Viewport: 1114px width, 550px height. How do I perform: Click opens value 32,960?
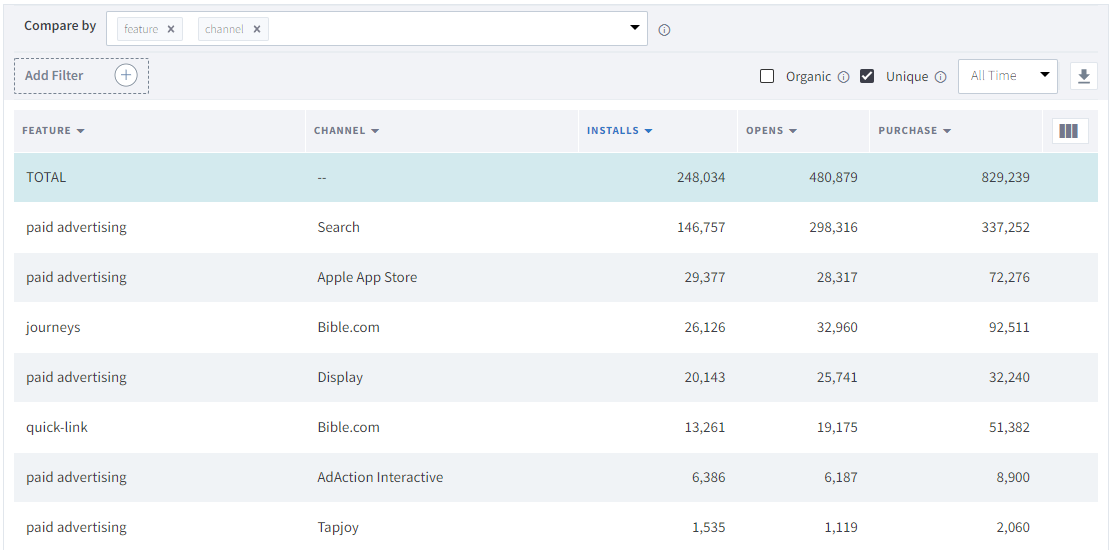(837, 328)
